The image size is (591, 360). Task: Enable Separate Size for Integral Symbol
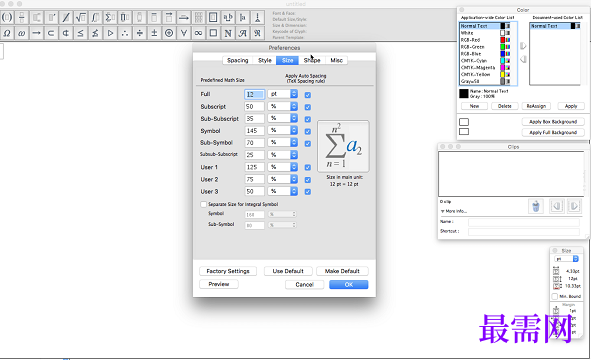coord(204,204)
